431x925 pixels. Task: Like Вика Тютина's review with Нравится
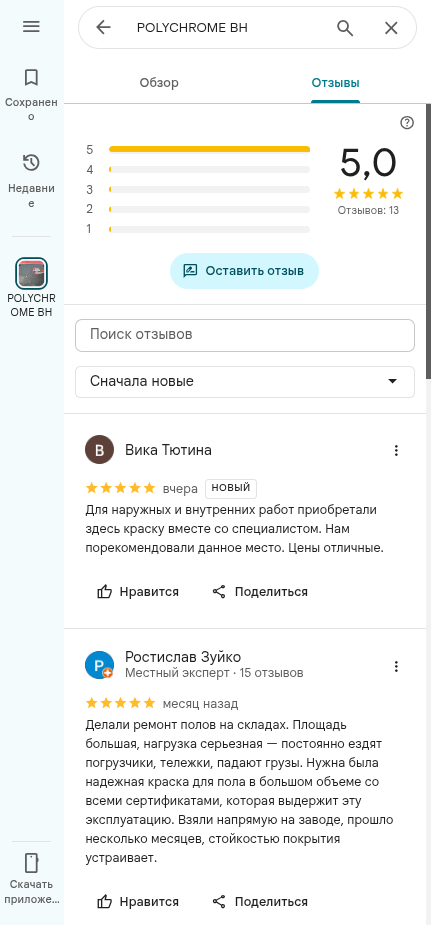pos(138,592)
